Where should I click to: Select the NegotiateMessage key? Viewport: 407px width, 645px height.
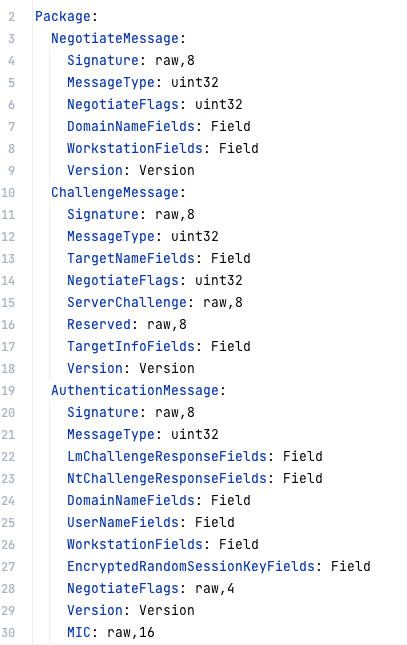tap(115, 38)
